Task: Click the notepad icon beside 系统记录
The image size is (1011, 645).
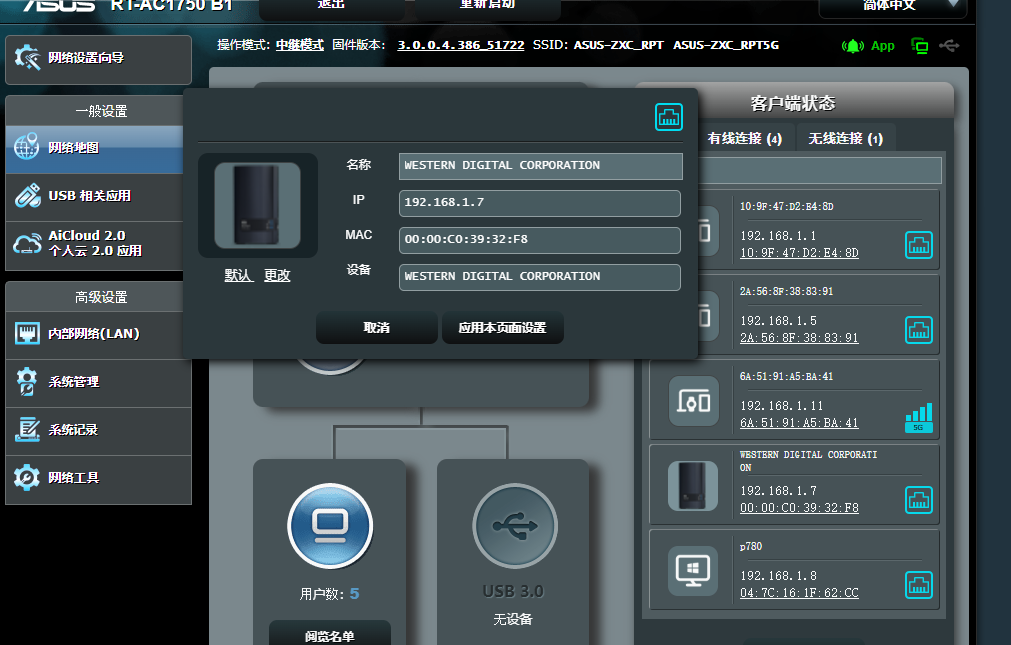Action: [27, 430]
